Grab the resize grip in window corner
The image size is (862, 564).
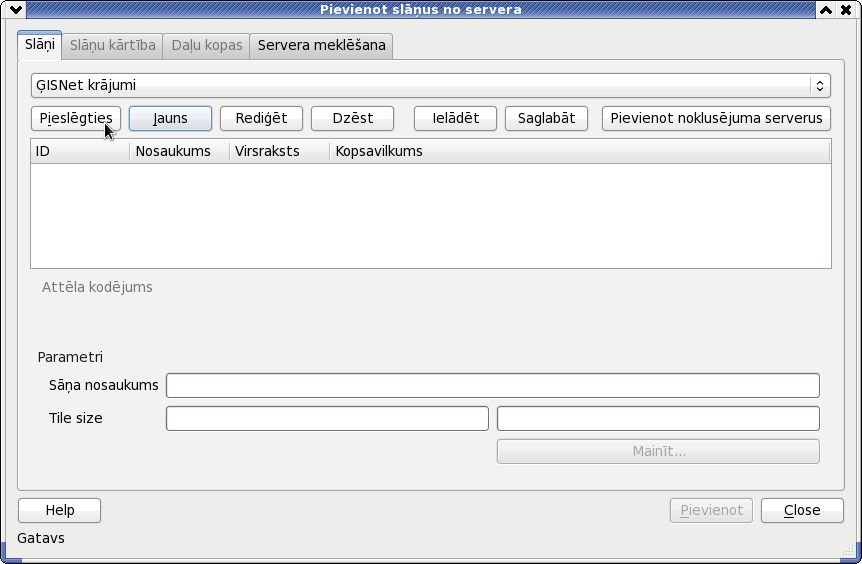(x=849, y=550)
